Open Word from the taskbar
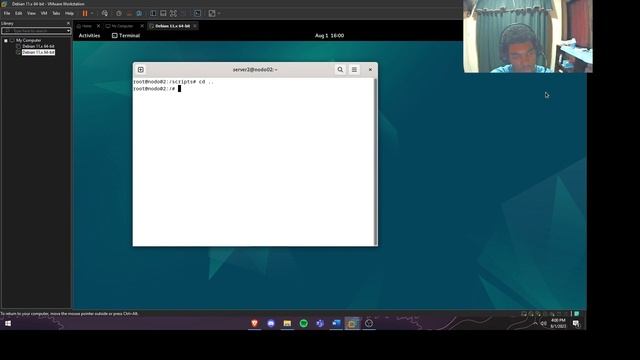 (336, 323)
